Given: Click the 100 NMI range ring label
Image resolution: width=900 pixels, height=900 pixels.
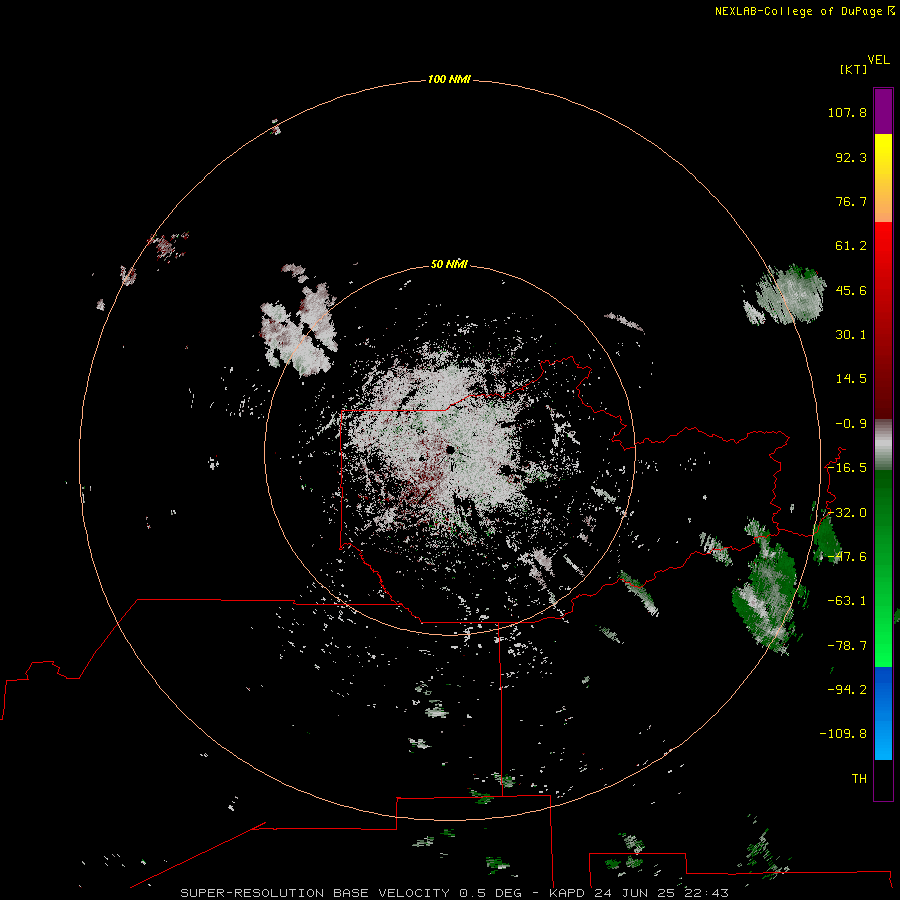Looking at the screenshot, I should tap(449, 79).
